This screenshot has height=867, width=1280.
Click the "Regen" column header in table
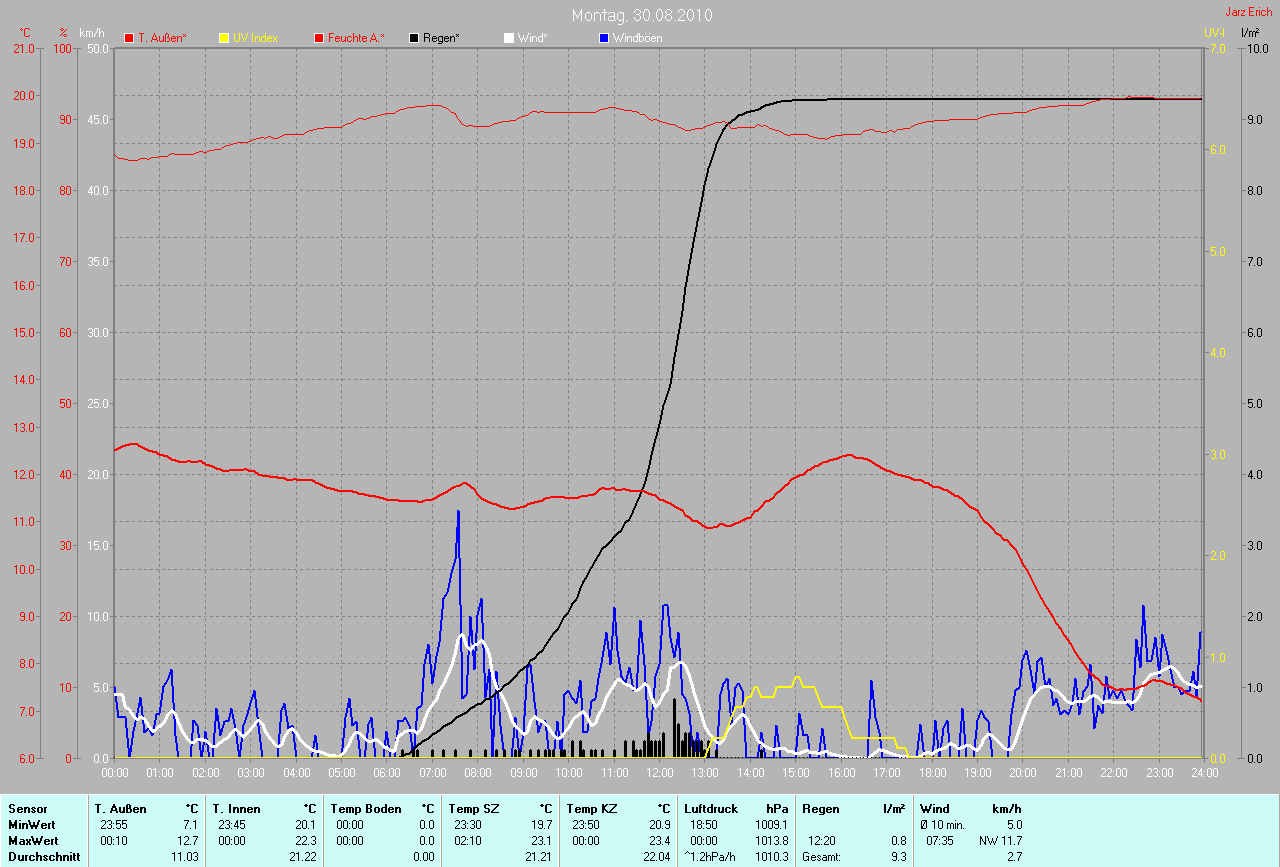(x=820, y=809)
